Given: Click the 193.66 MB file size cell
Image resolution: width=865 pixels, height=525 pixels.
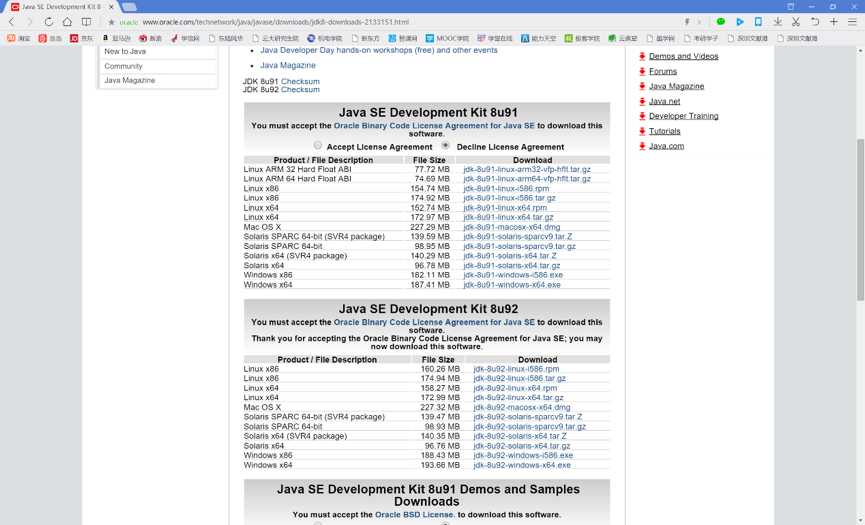Looking at the screenshot, I should click(x=440, y=465).
